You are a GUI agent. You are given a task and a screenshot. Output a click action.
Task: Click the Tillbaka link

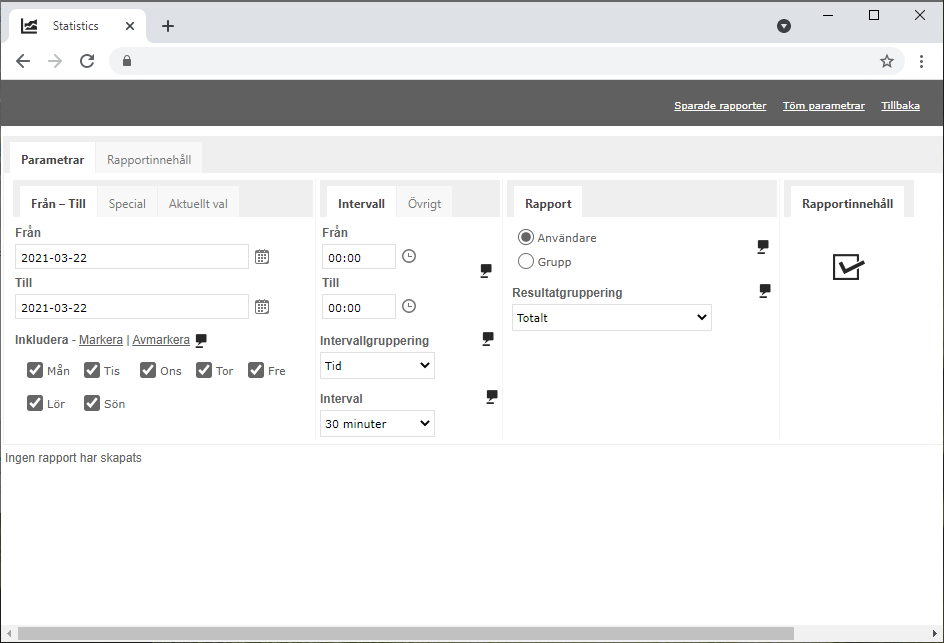pyautogui.click(x=901, y=105)
